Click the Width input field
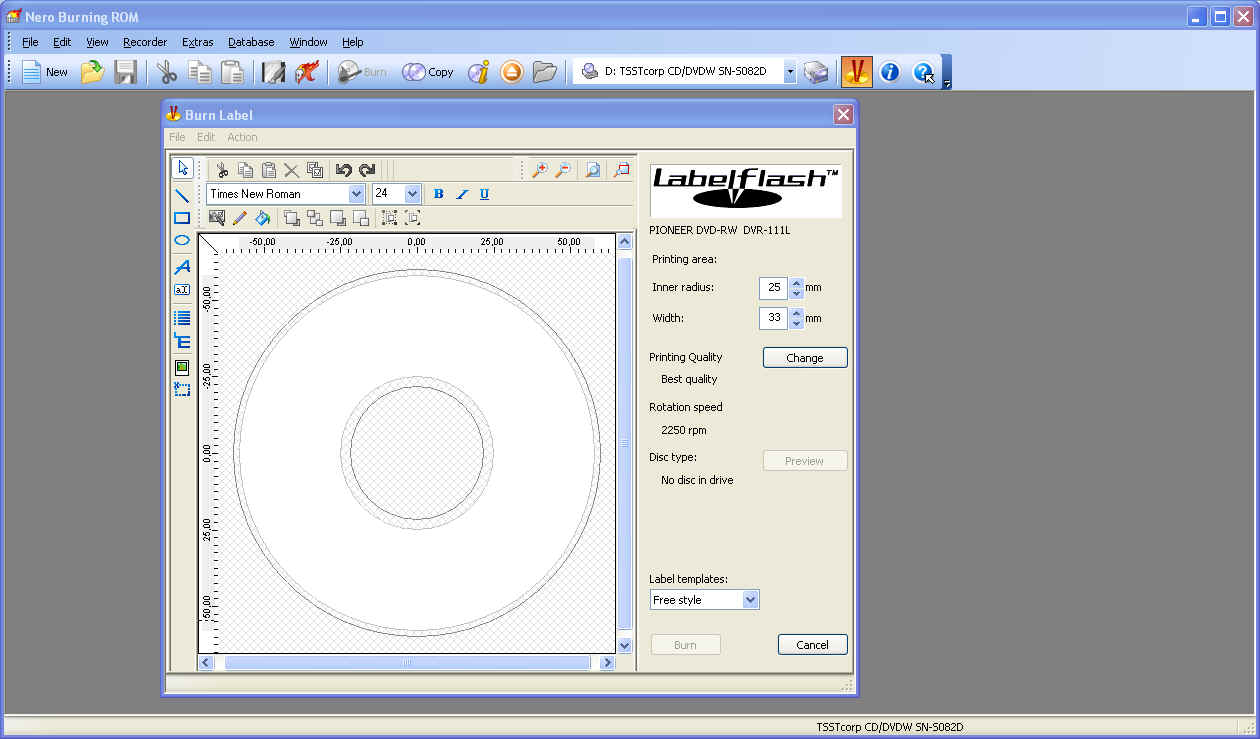 pyautogui.click(x=774, y=318)
